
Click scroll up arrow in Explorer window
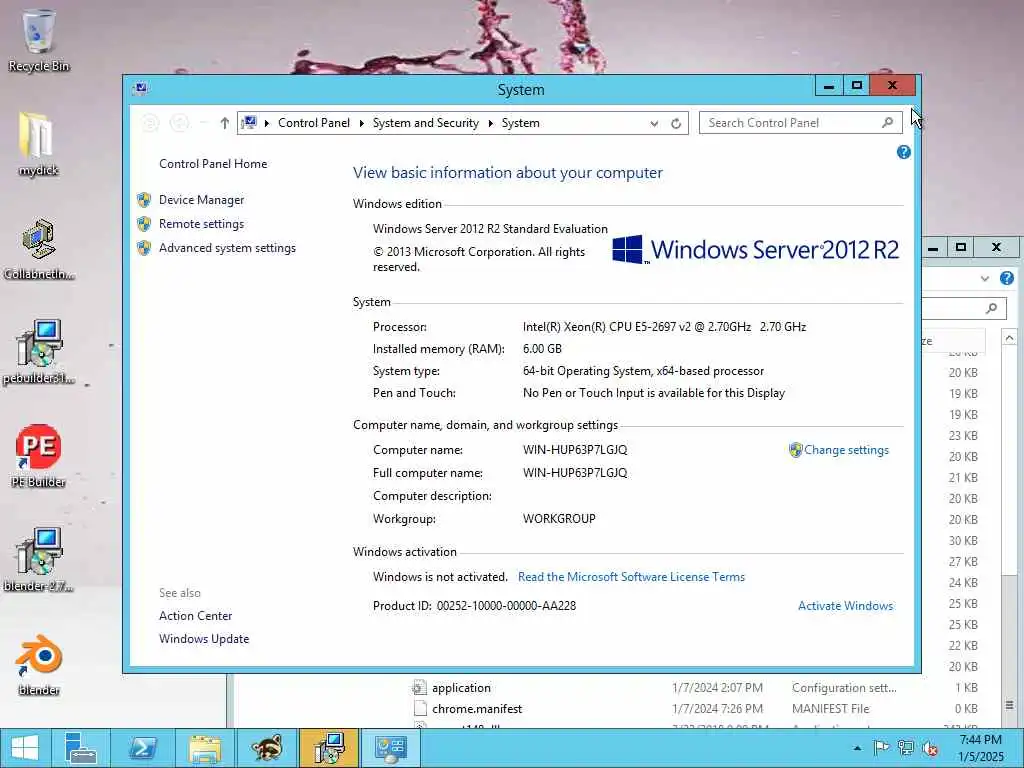coord(1010,338)
